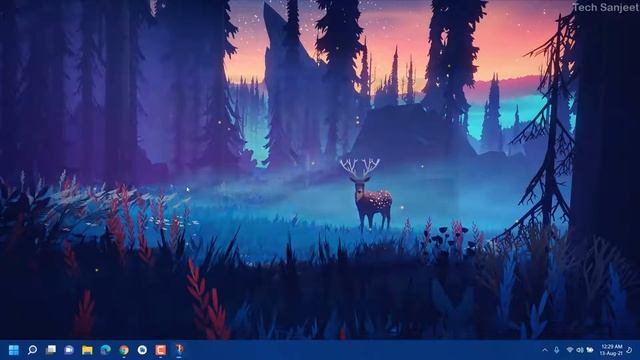Click the moon focus assist icon

tap(630, 350)
